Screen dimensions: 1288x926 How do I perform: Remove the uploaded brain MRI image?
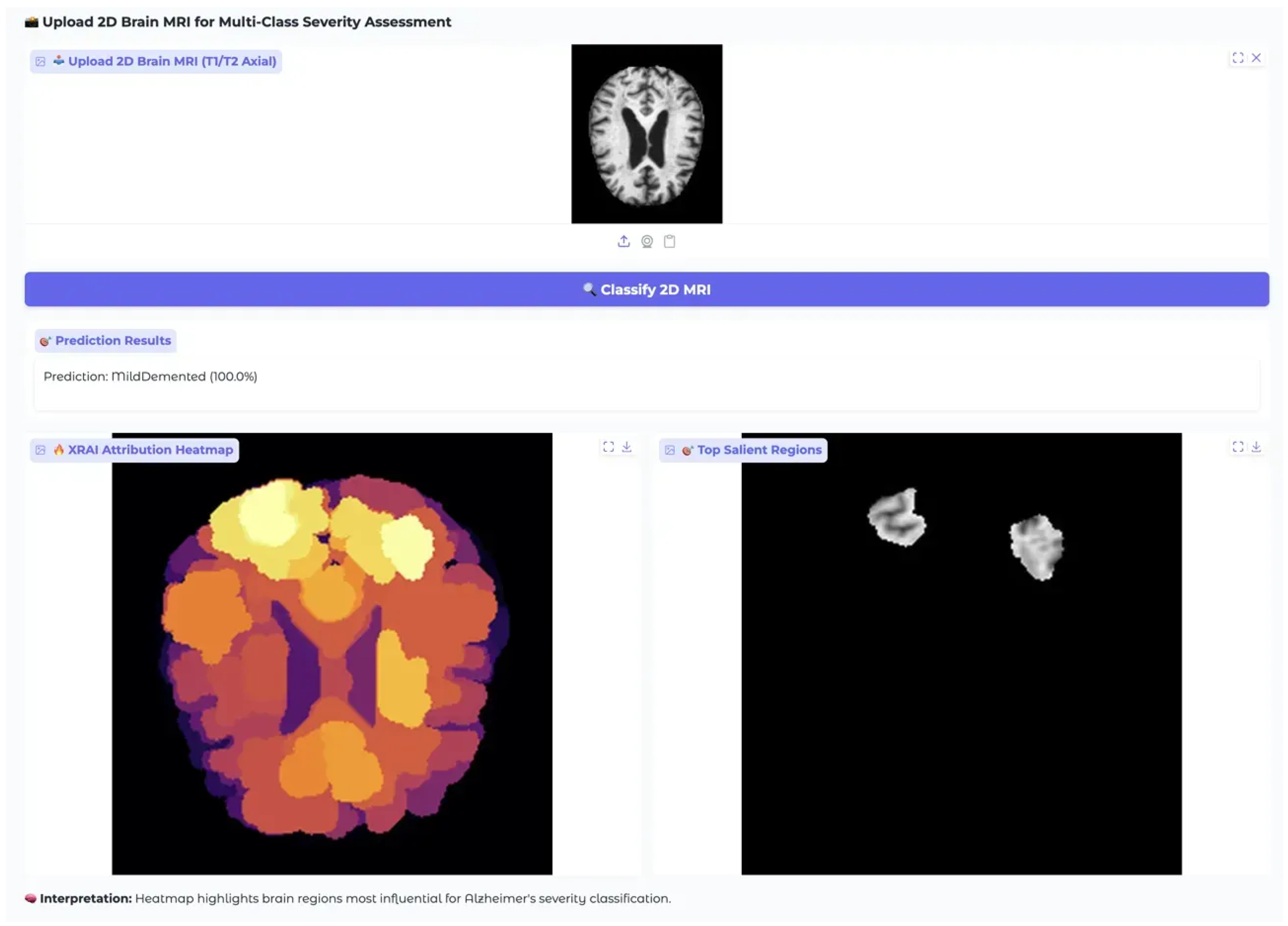point(1256,58)
